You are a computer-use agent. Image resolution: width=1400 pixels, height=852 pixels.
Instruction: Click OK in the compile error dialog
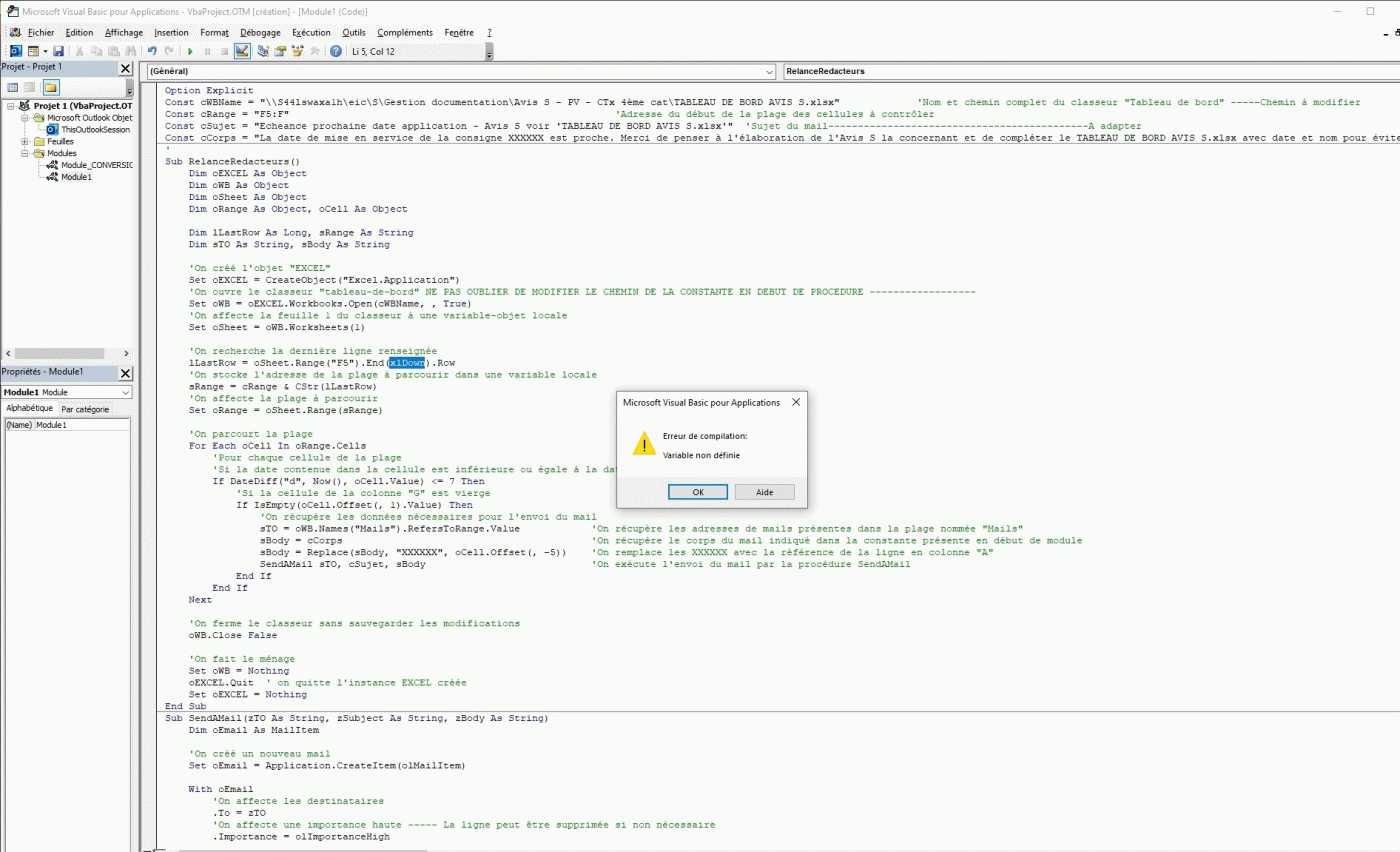(697, 492)
